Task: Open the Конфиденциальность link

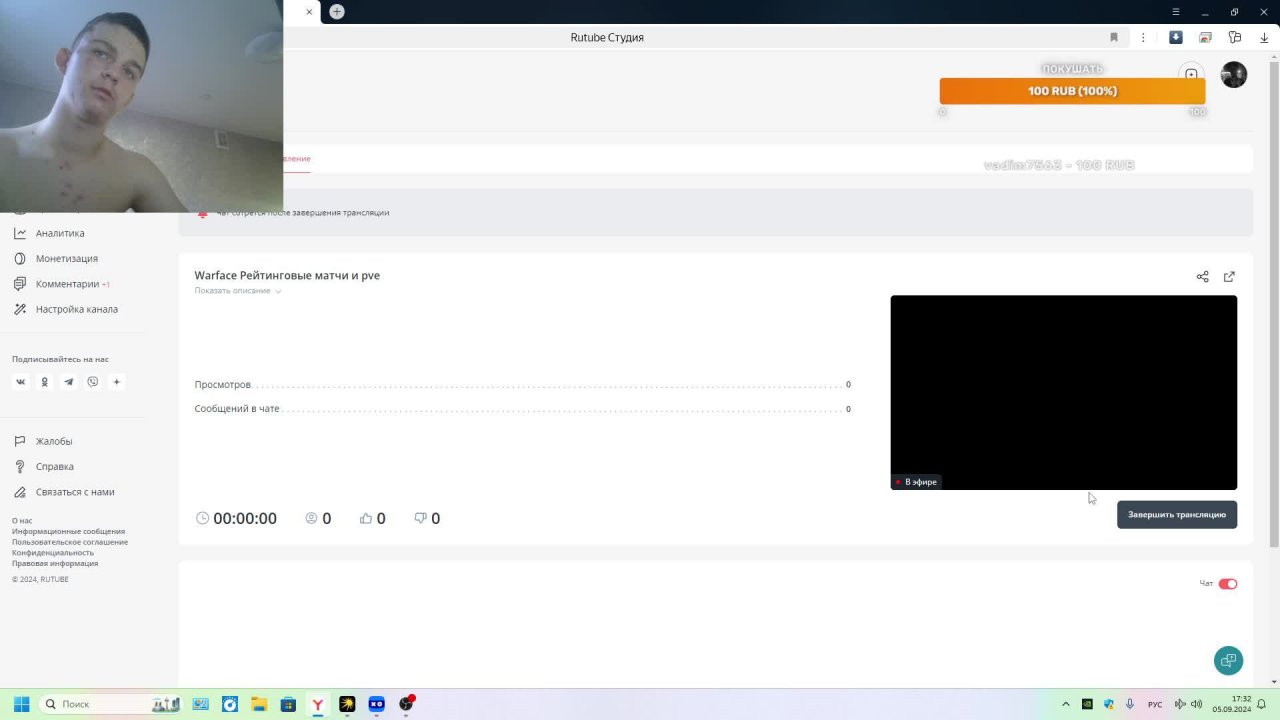Action: tap(53, 553)
